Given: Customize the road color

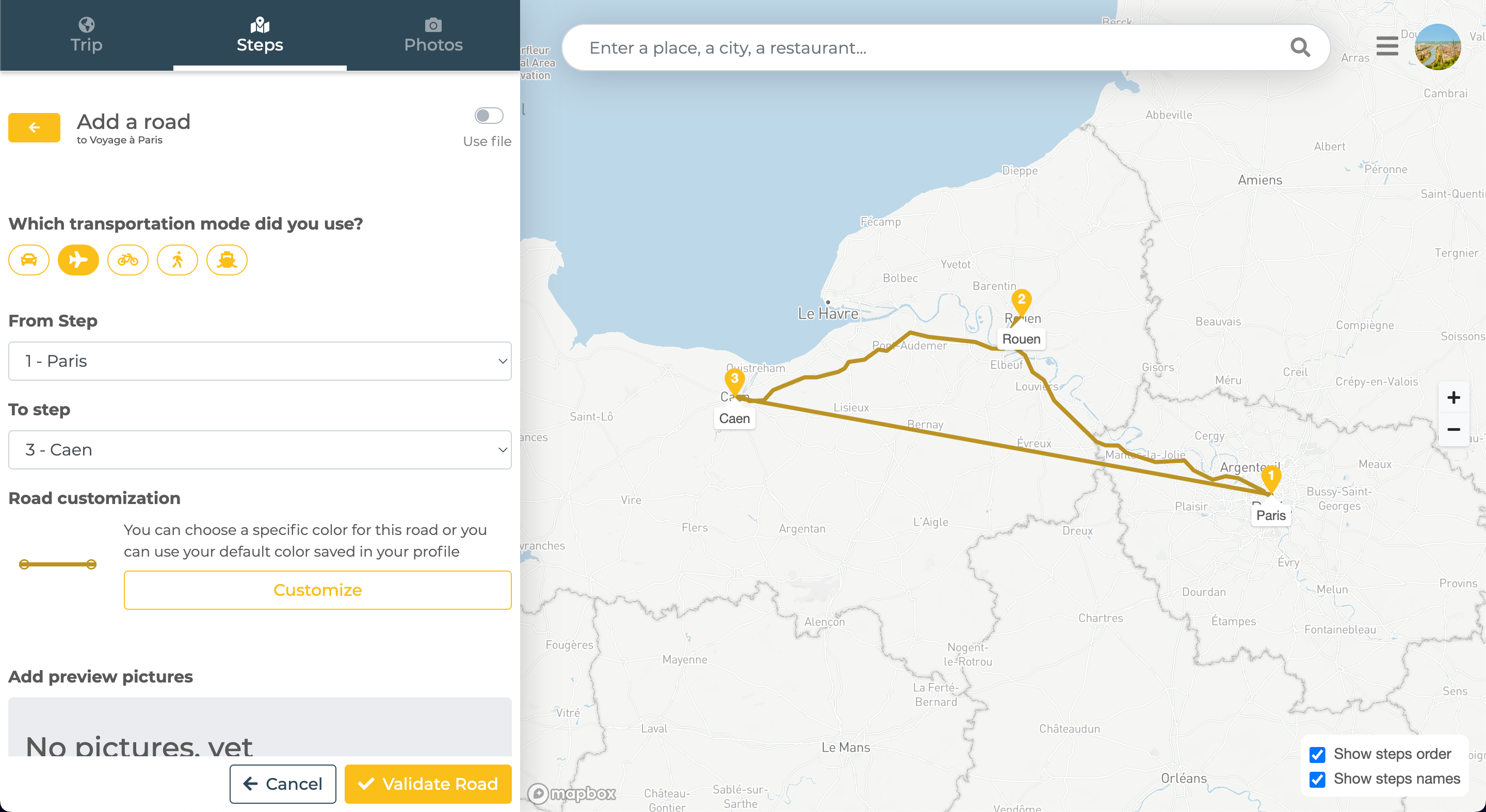Looking at the screenshot, I should 317,590.
